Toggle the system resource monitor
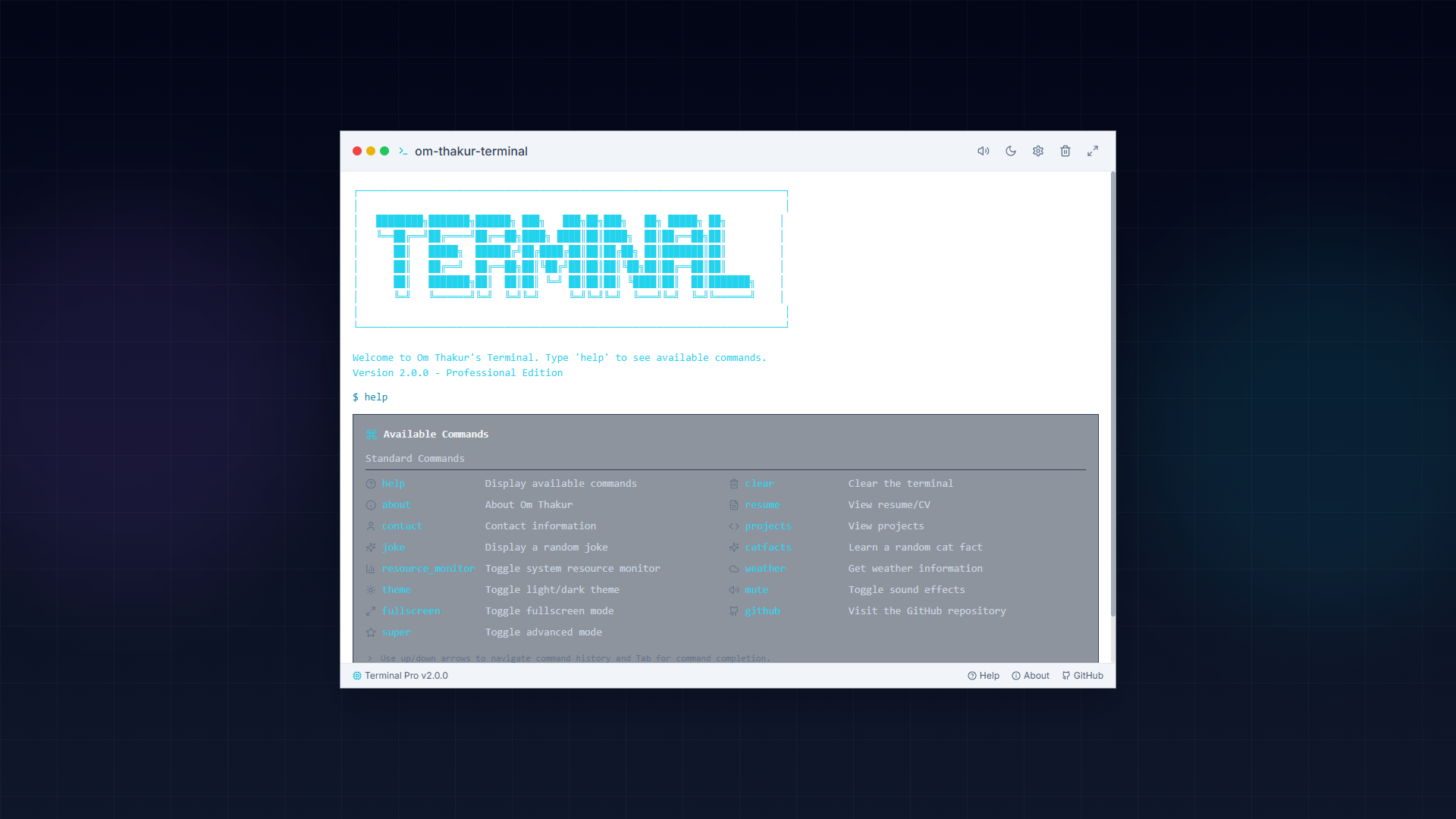Viewport: 1456px width, 819px height. (x=428, y=568)
